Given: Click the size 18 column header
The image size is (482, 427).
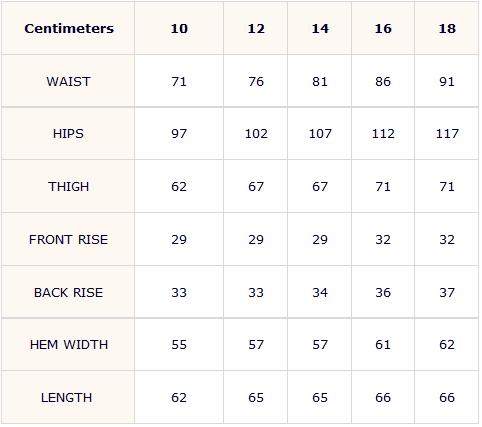Looking at the screenshot, I should 447,29.
